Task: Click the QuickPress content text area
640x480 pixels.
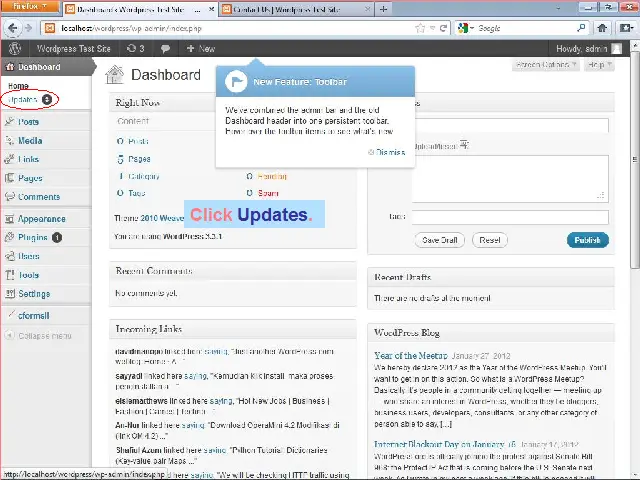Action: tap(510, 179)
